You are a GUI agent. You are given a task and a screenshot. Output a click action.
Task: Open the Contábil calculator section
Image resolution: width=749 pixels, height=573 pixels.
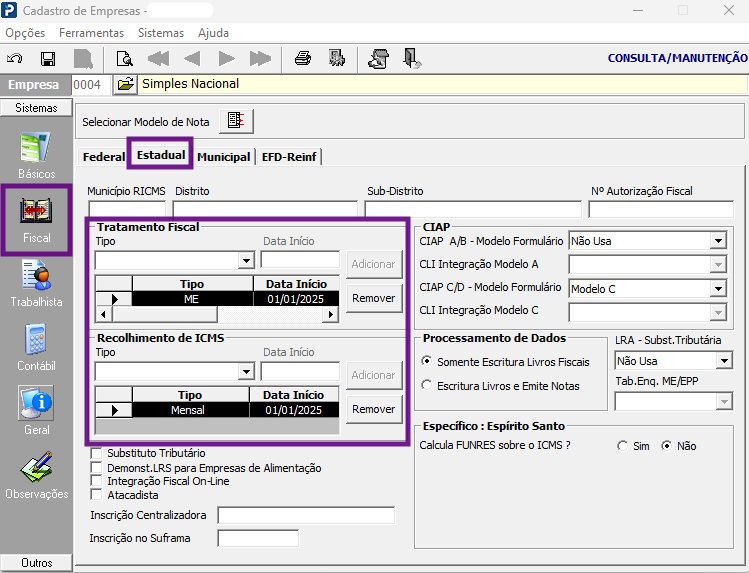click(x=36, y=348)
